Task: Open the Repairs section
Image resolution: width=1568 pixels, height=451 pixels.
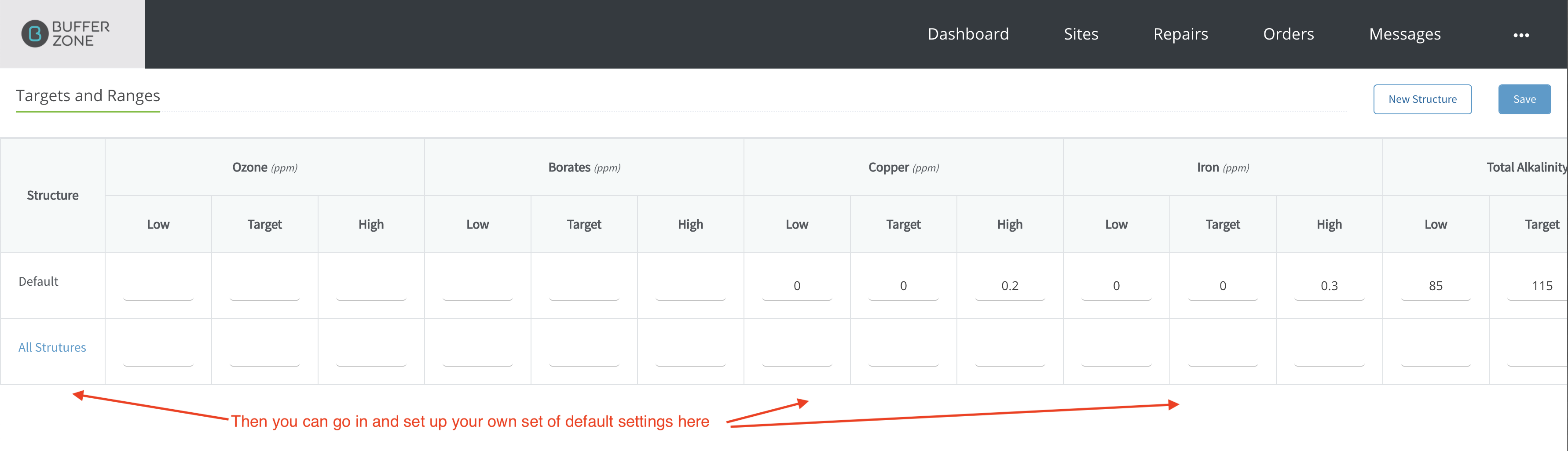Action: point(1180,34)
